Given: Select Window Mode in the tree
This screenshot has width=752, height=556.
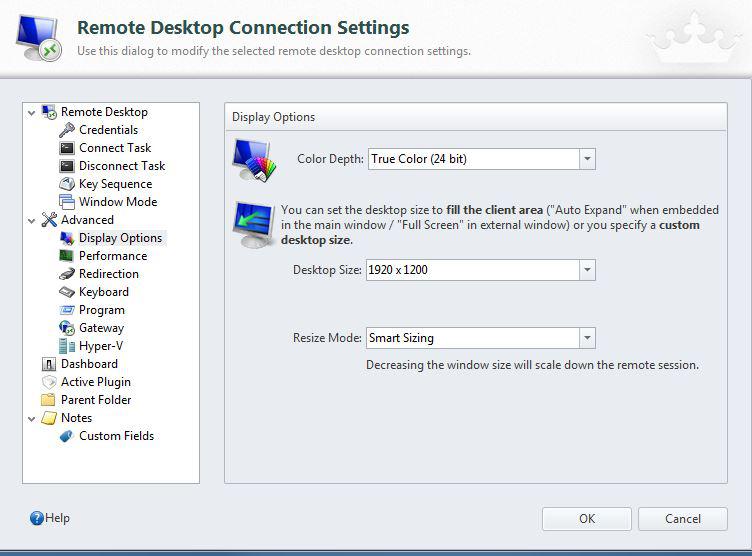Looking at the screenshot, I should pos(117,202).
